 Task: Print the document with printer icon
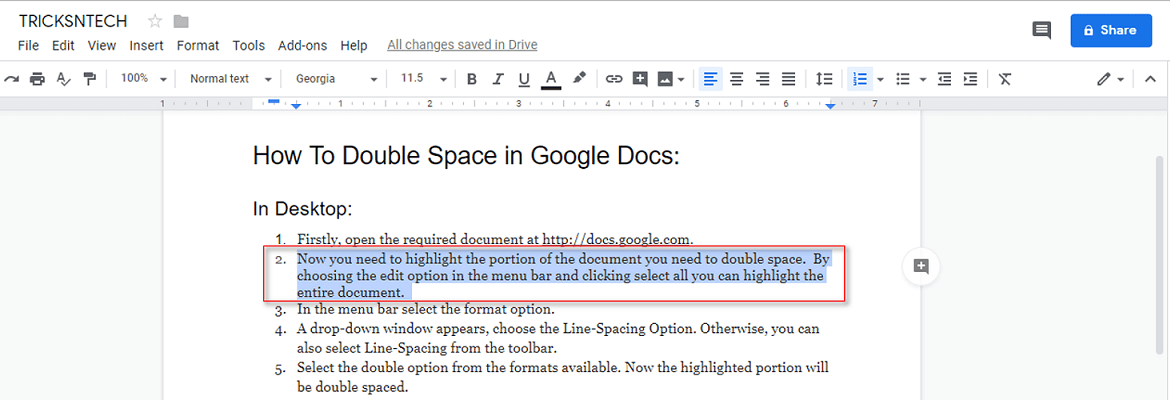(x=37, y=78)
